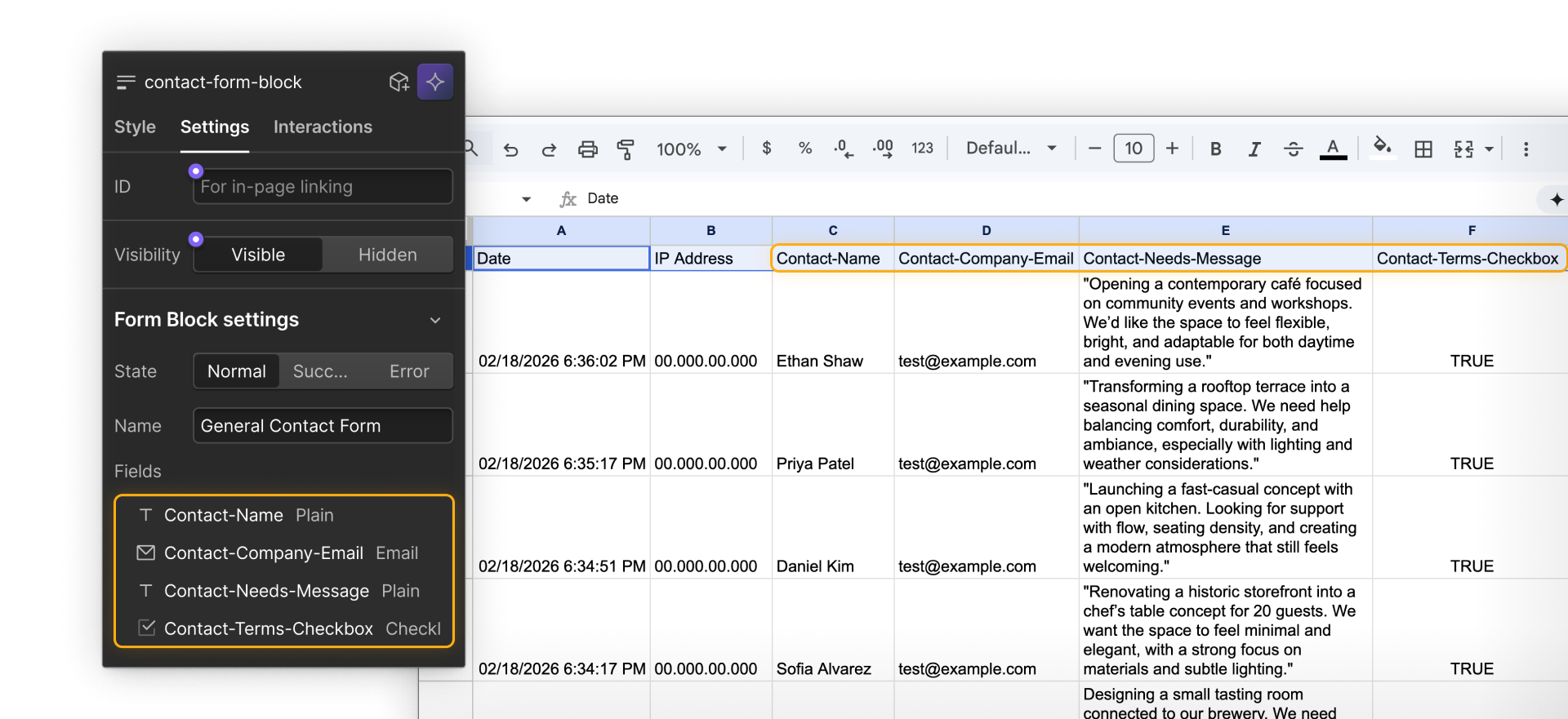
Task: Click the print icon
Action: click(x=588, y=149)
